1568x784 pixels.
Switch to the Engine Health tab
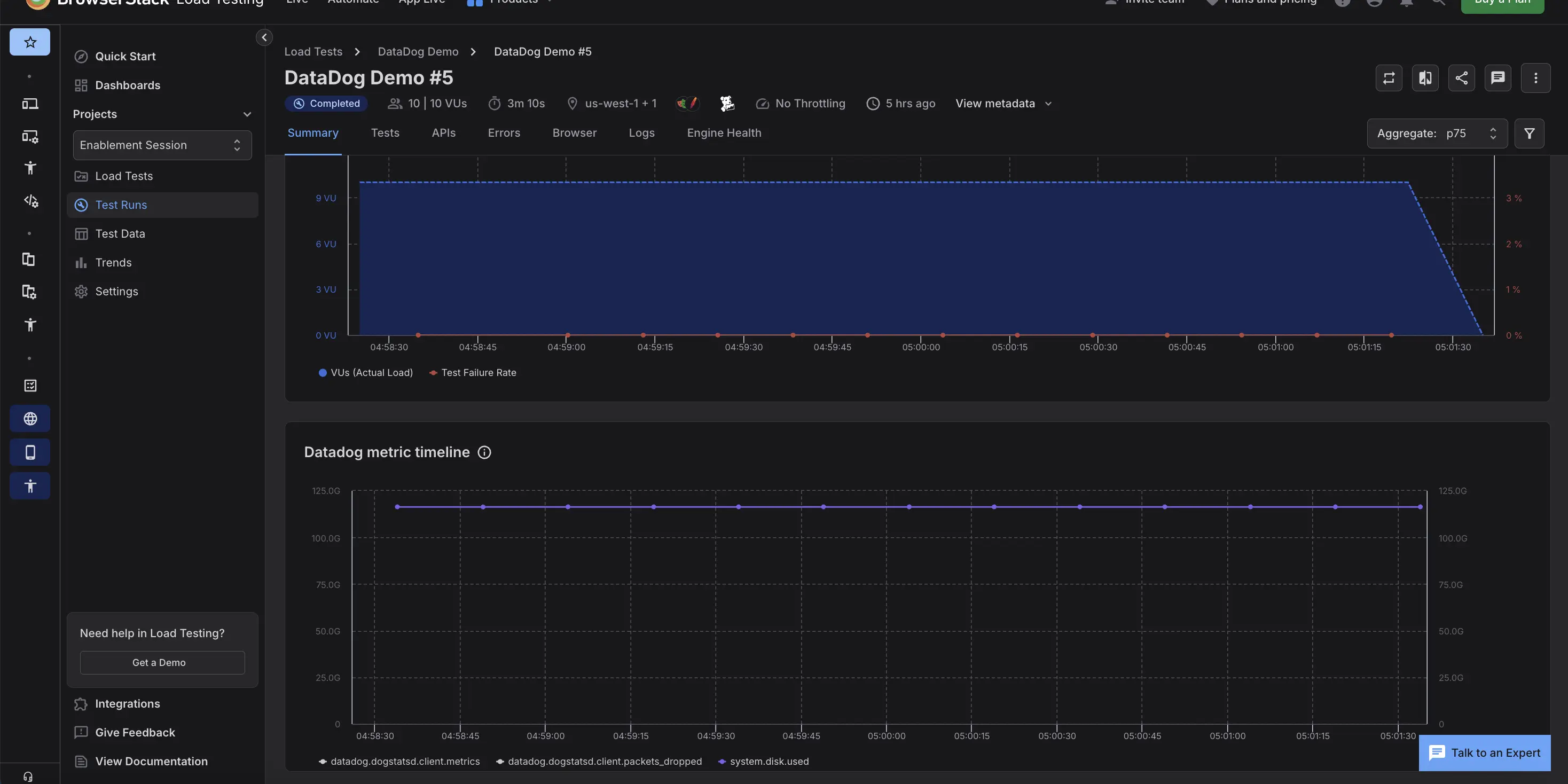point(724,132)
